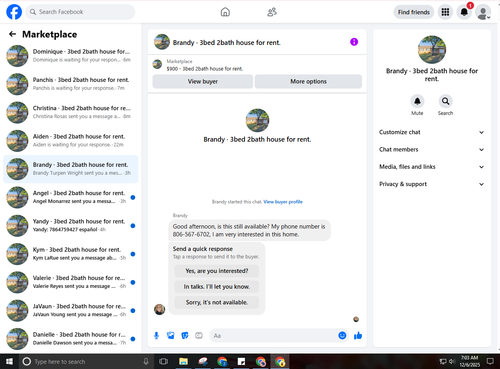500x369 pixels.
Task: Click Brandy's avatar beside quick responses
Action: pos(159,309)
